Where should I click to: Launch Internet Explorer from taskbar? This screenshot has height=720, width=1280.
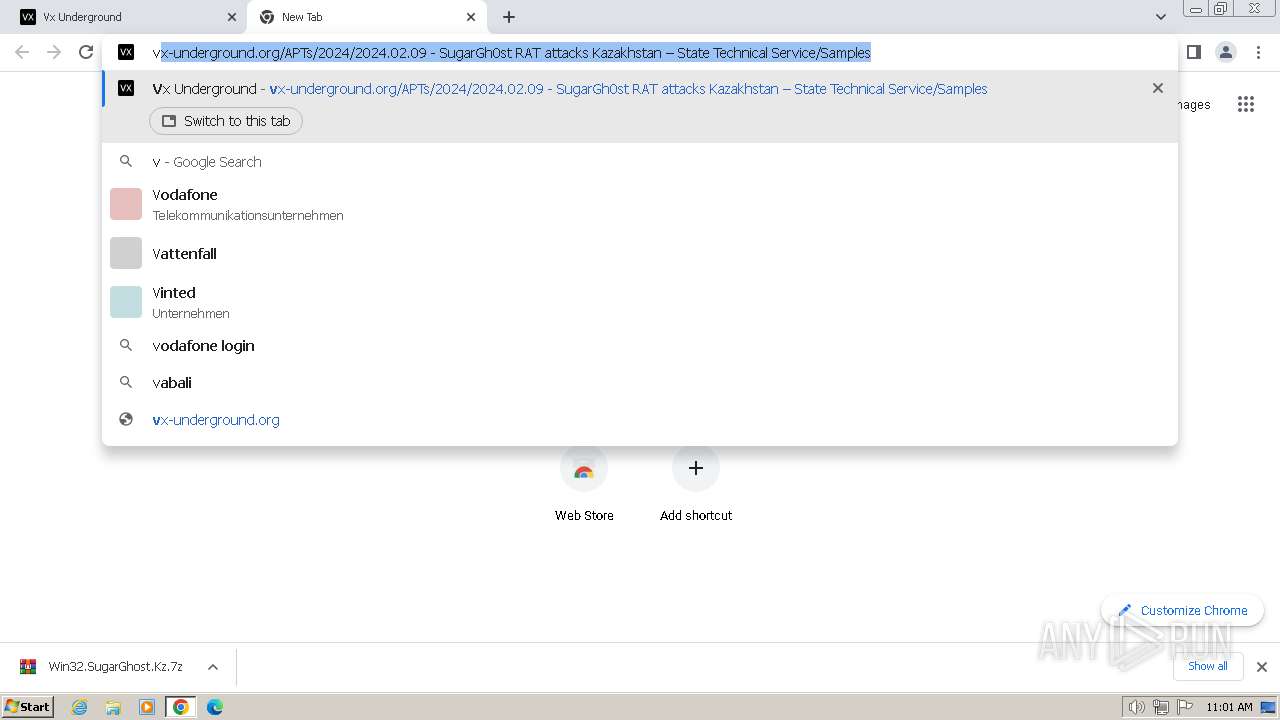80,707
